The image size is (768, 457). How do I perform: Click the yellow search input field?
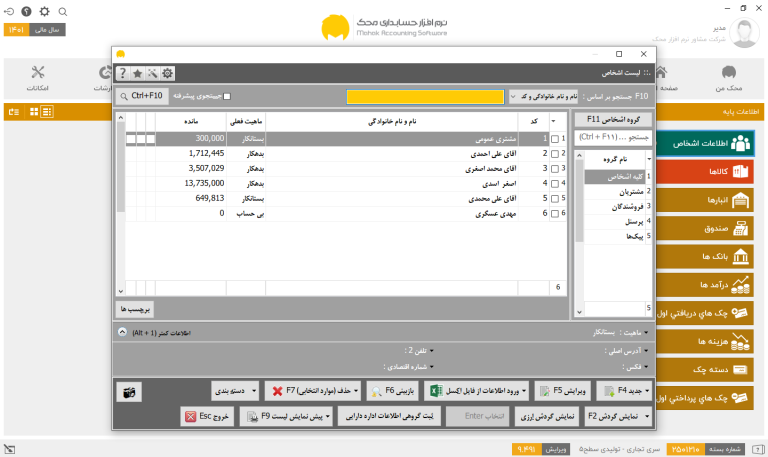point(425,96)
